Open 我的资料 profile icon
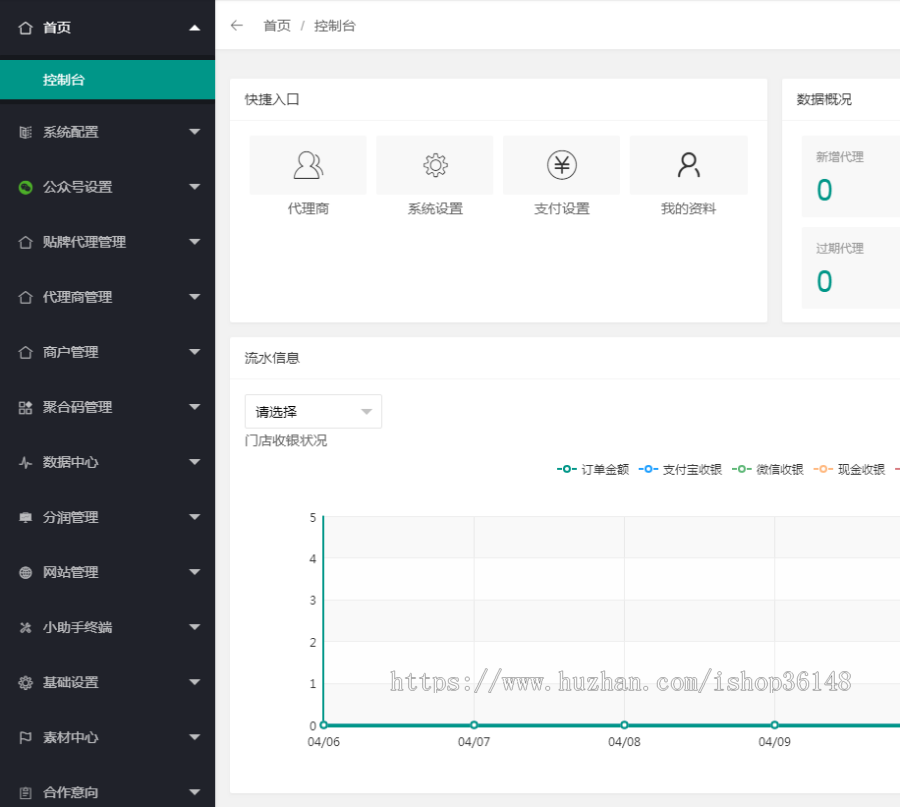Screen dimensions: 900x807 pyautogui.click(x=688, y=165)
